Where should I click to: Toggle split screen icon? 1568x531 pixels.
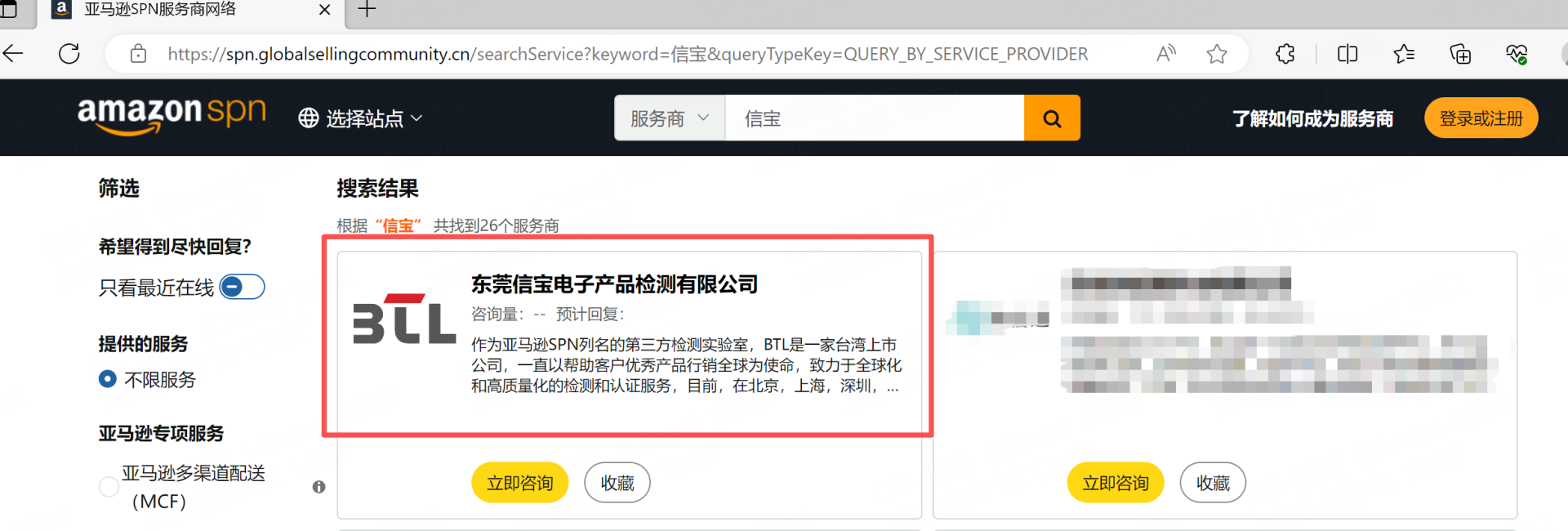tap(1347, 54)
